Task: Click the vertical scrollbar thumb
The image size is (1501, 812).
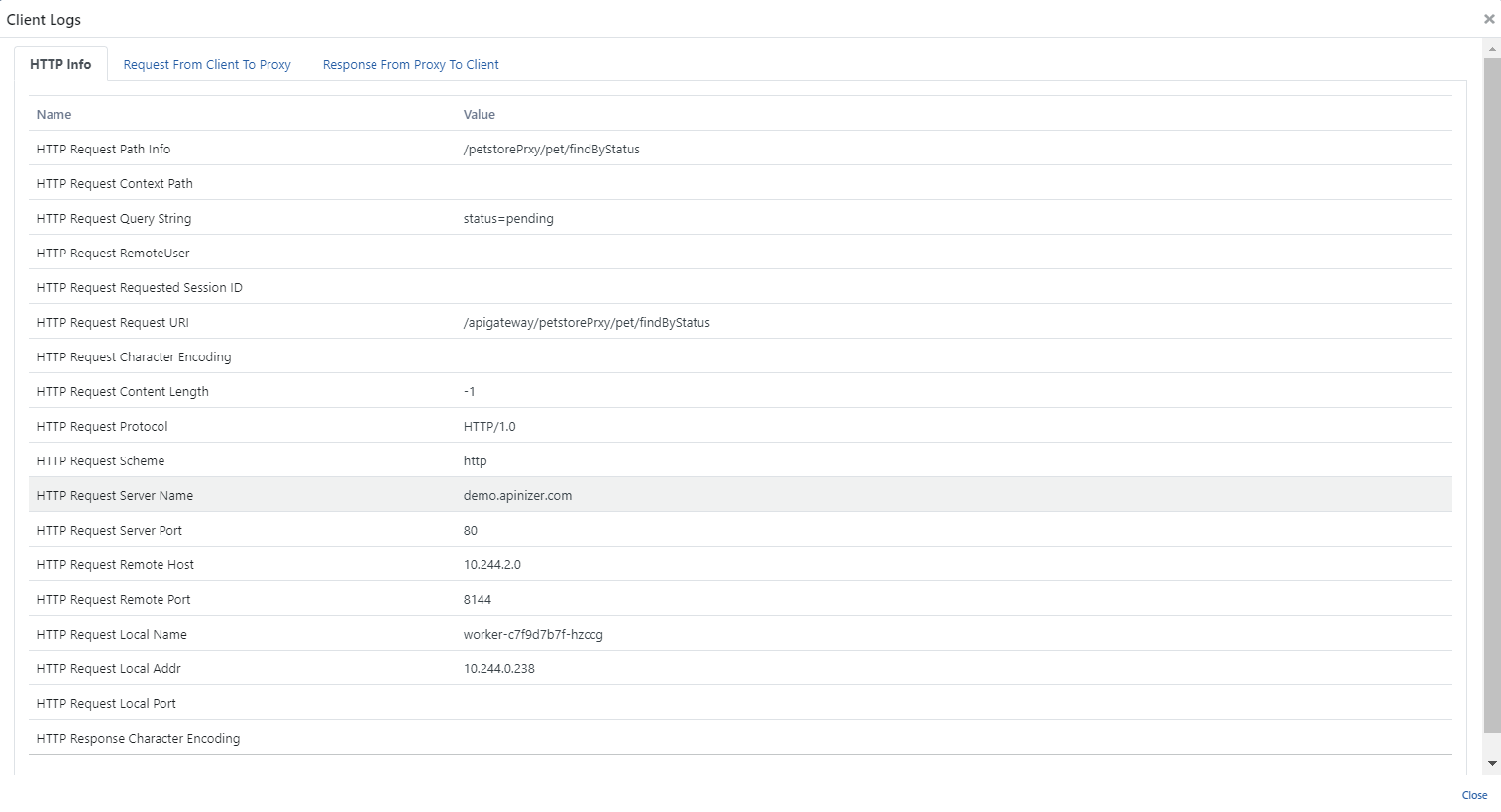Action: tap(1491, 396)
